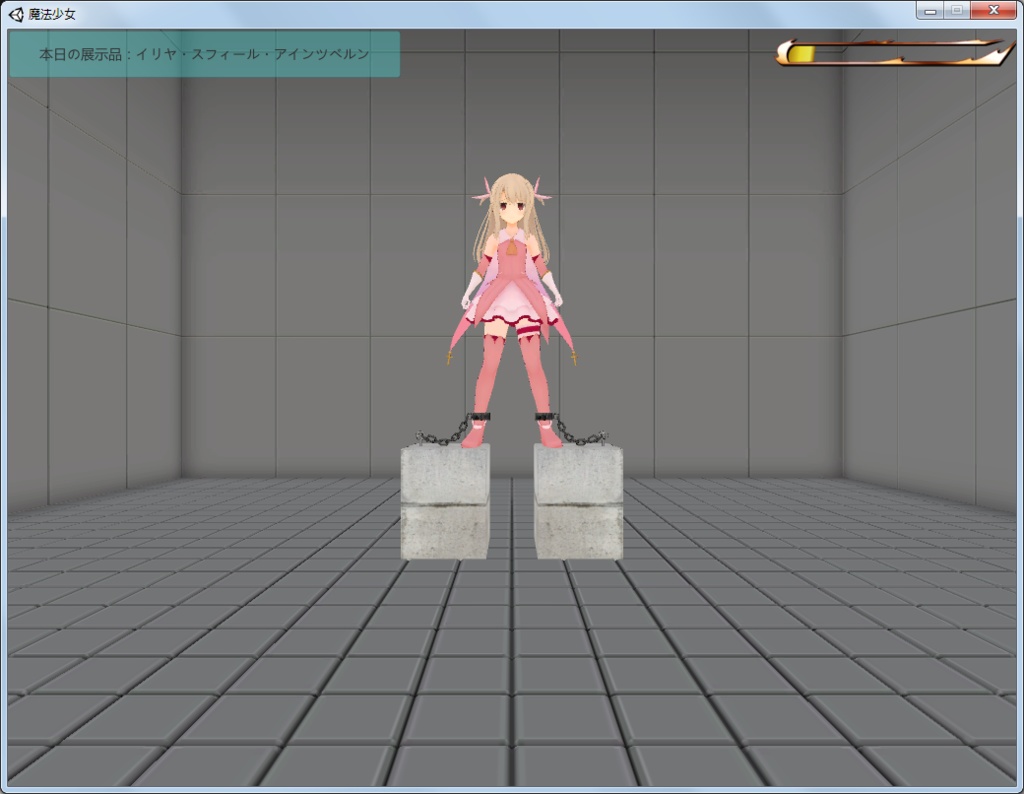Click the left concrete block pedestal
The width and height of the screenshot is (1024, 794).
click(x=445, y=501)
